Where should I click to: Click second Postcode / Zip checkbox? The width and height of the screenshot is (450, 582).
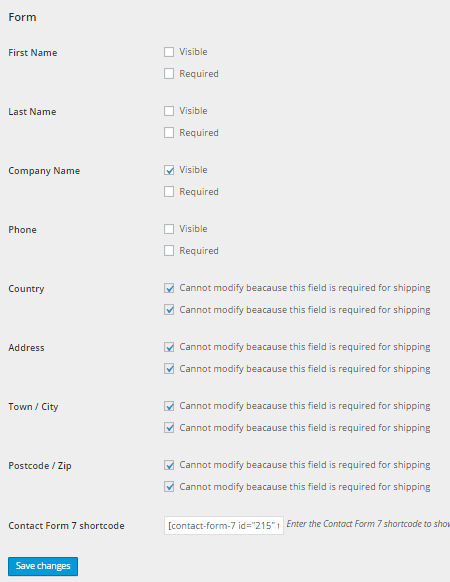click(x=169, y=487)
